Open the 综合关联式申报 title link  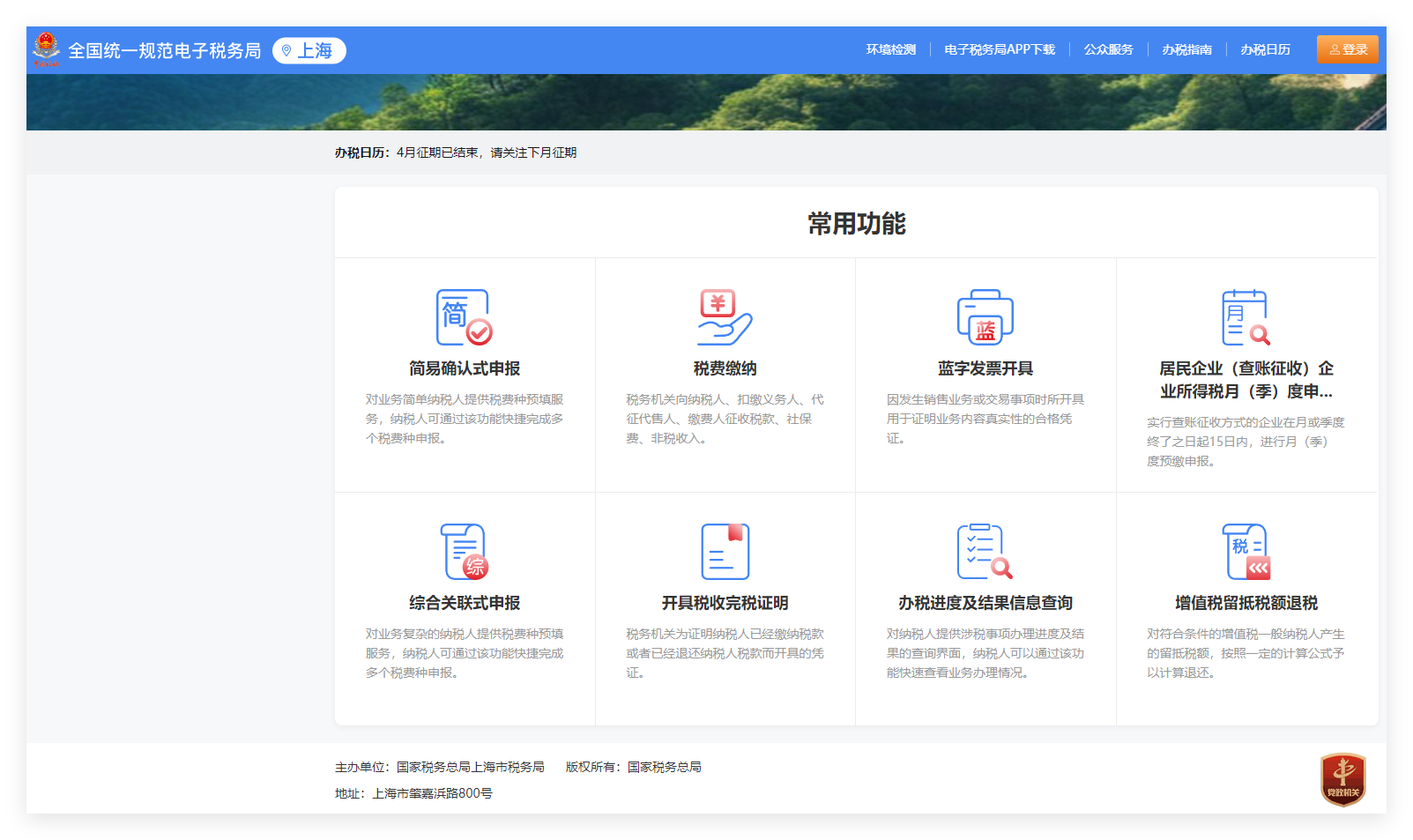point(465,603)
